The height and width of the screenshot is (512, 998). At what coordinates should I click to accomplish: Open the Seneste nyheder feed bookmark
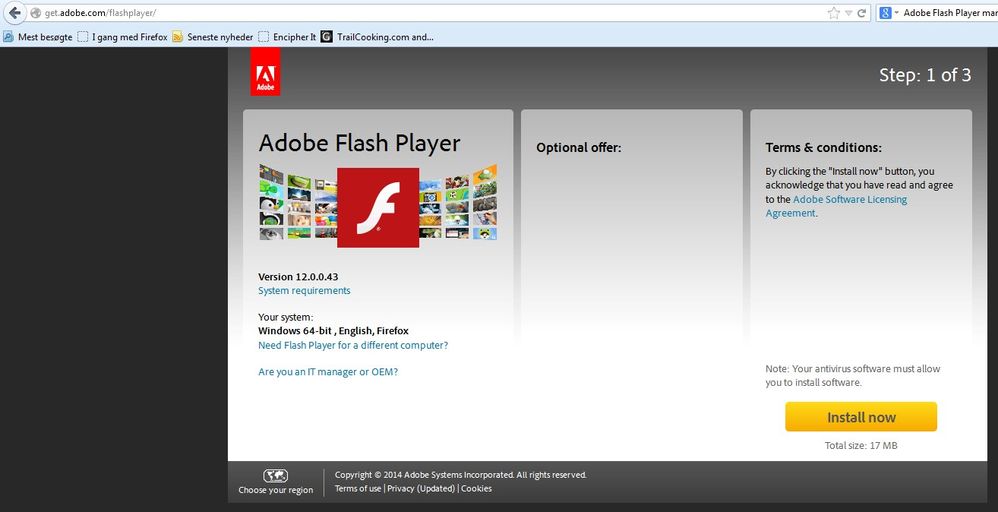click(213, 37)
